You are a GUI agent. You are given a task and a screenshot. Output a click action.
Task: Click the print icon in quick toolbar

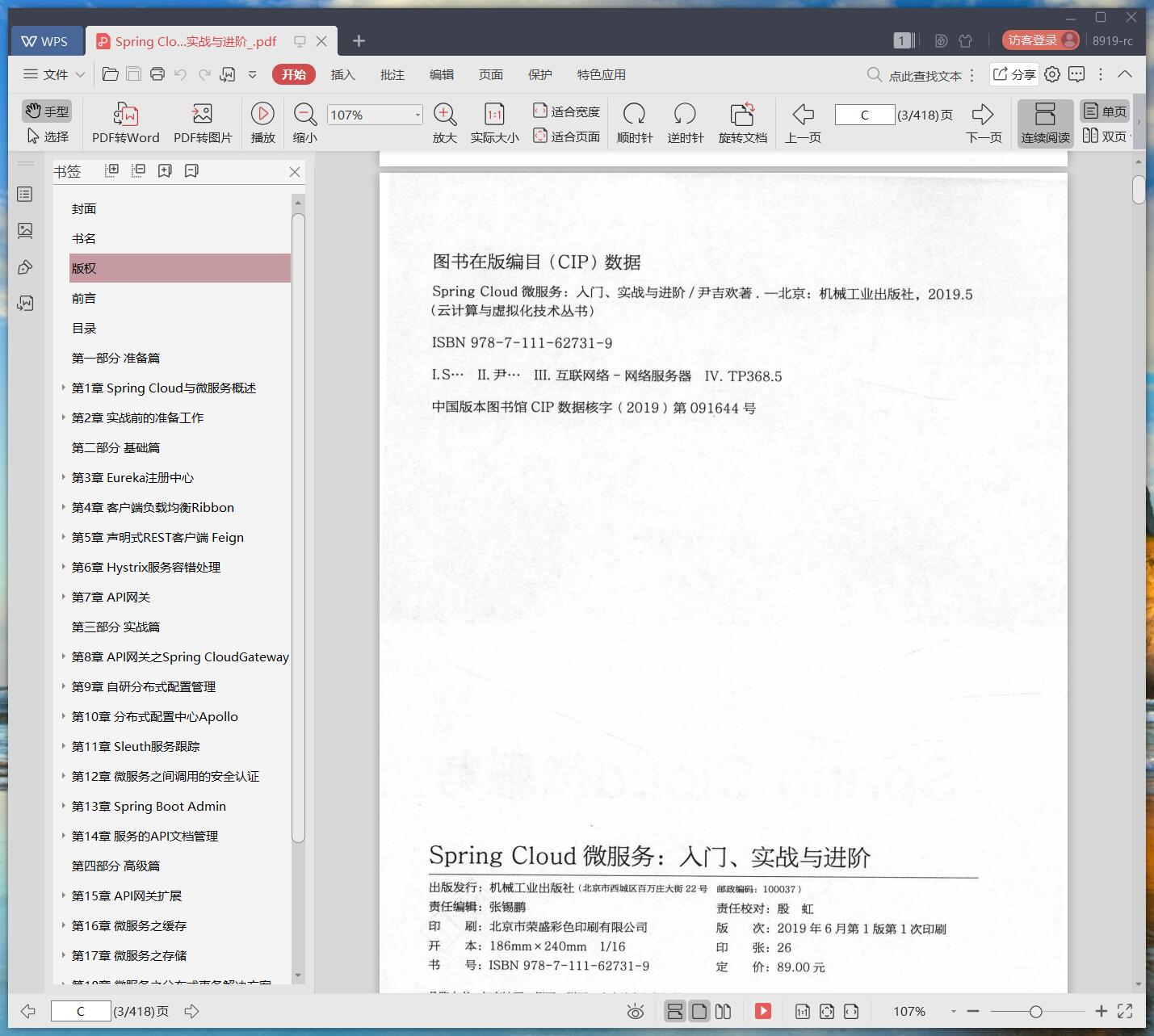tap(157, 74)
